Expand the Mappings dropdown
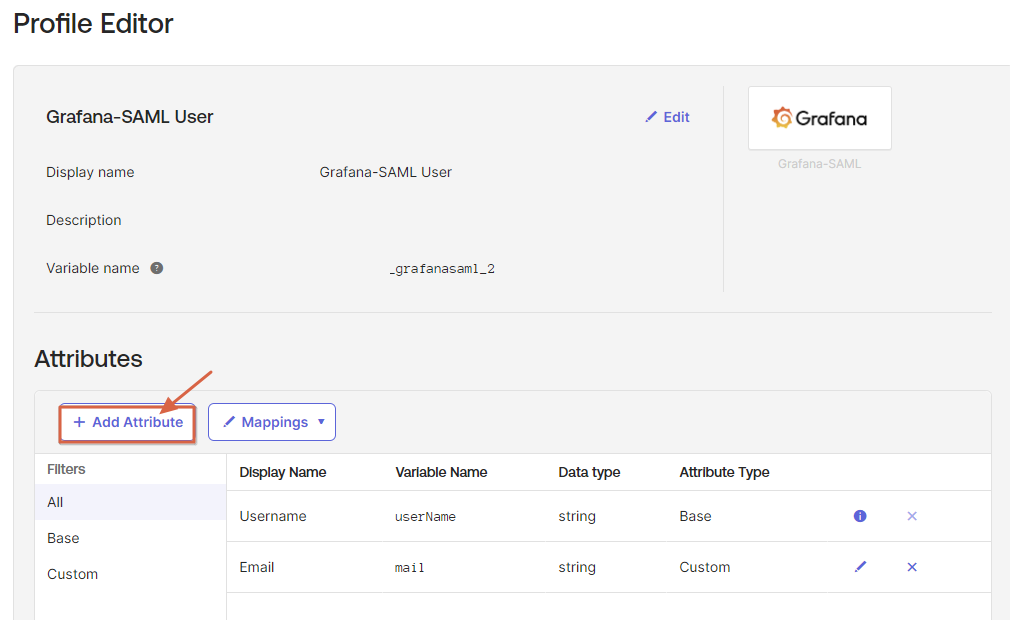The height and width of the screenshot is (620, 1010). pos(272,422)
